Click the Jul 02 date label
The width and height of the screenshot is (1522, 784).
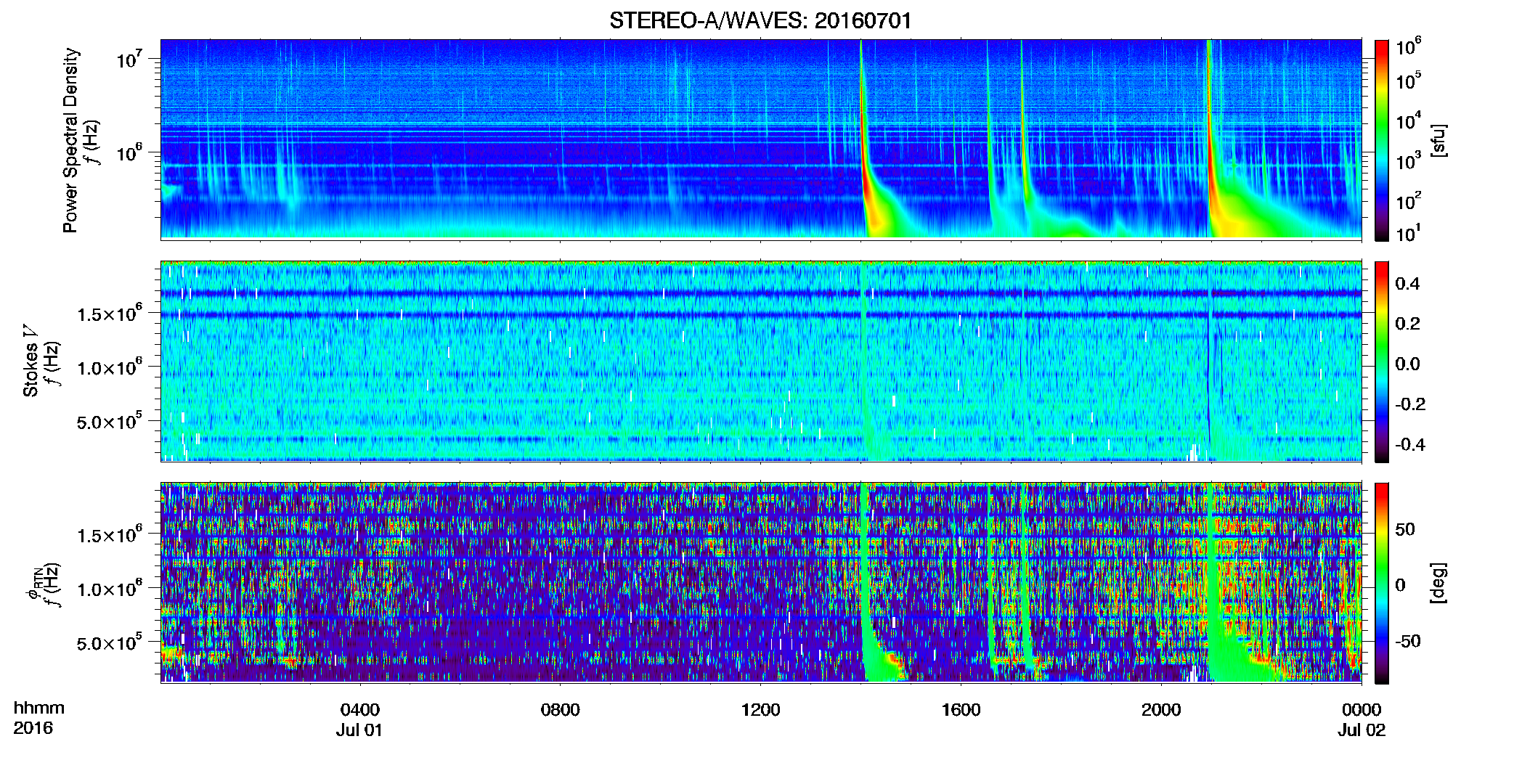(x=1362, y=730)
